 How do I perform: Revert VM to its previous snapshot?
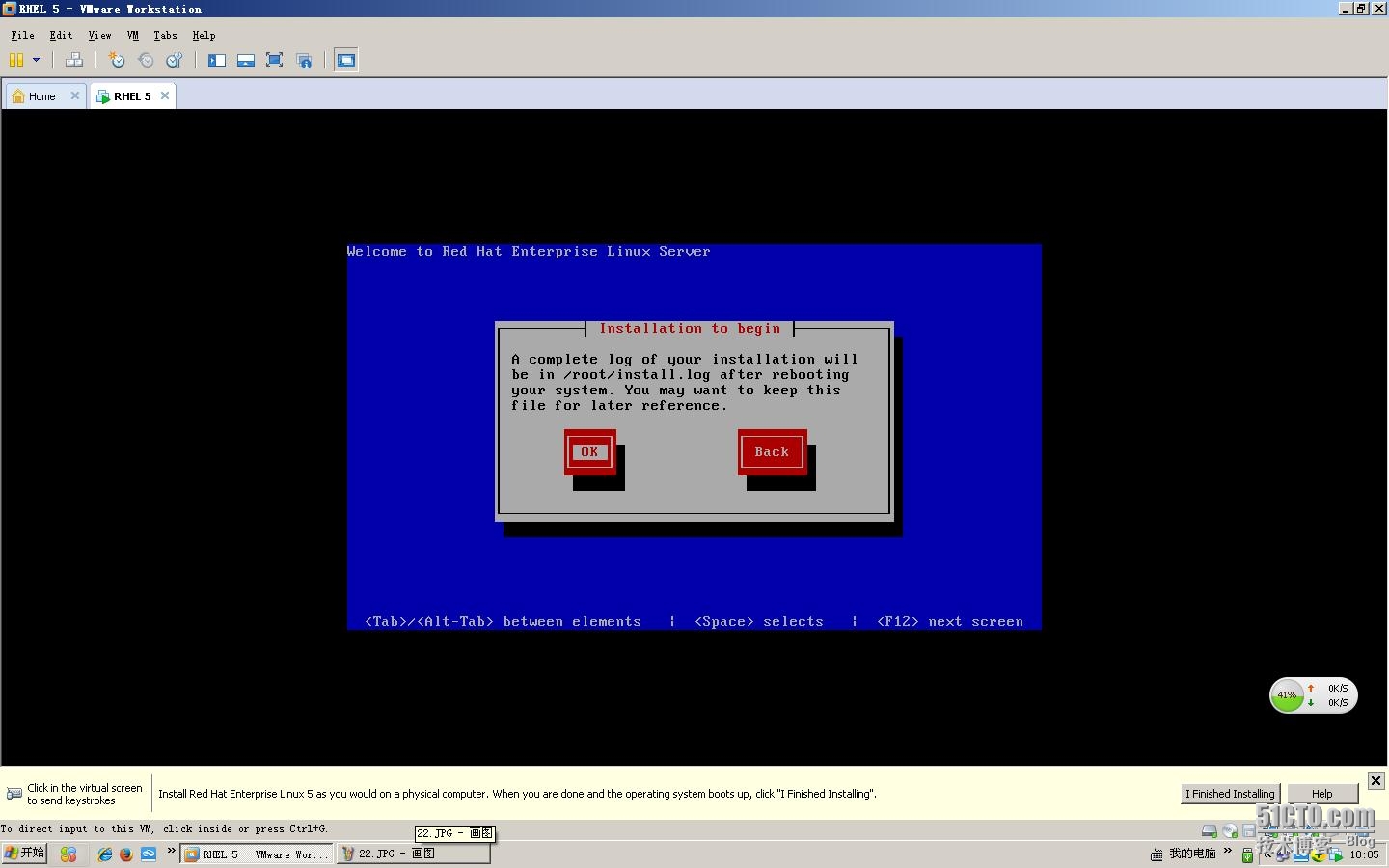pyautogui.click(x=146, y=60)
